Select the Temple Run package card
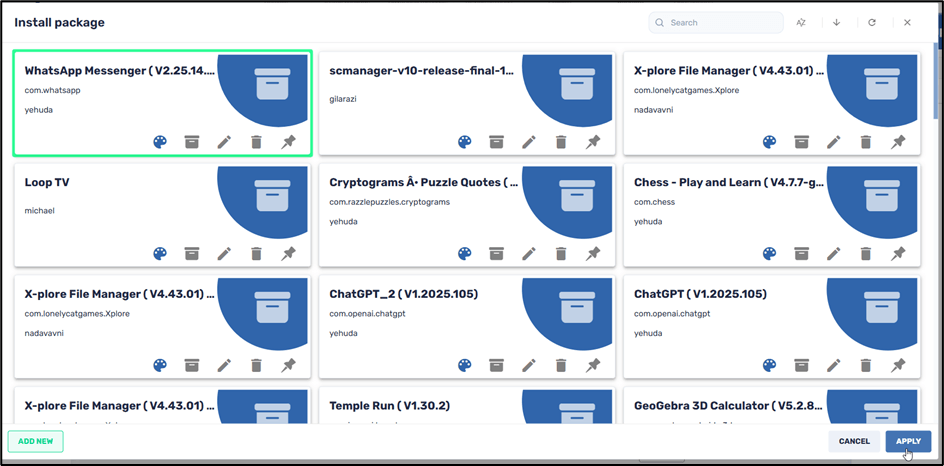The height and width of the screenshot is (466, 944). [x=420, y=407]
